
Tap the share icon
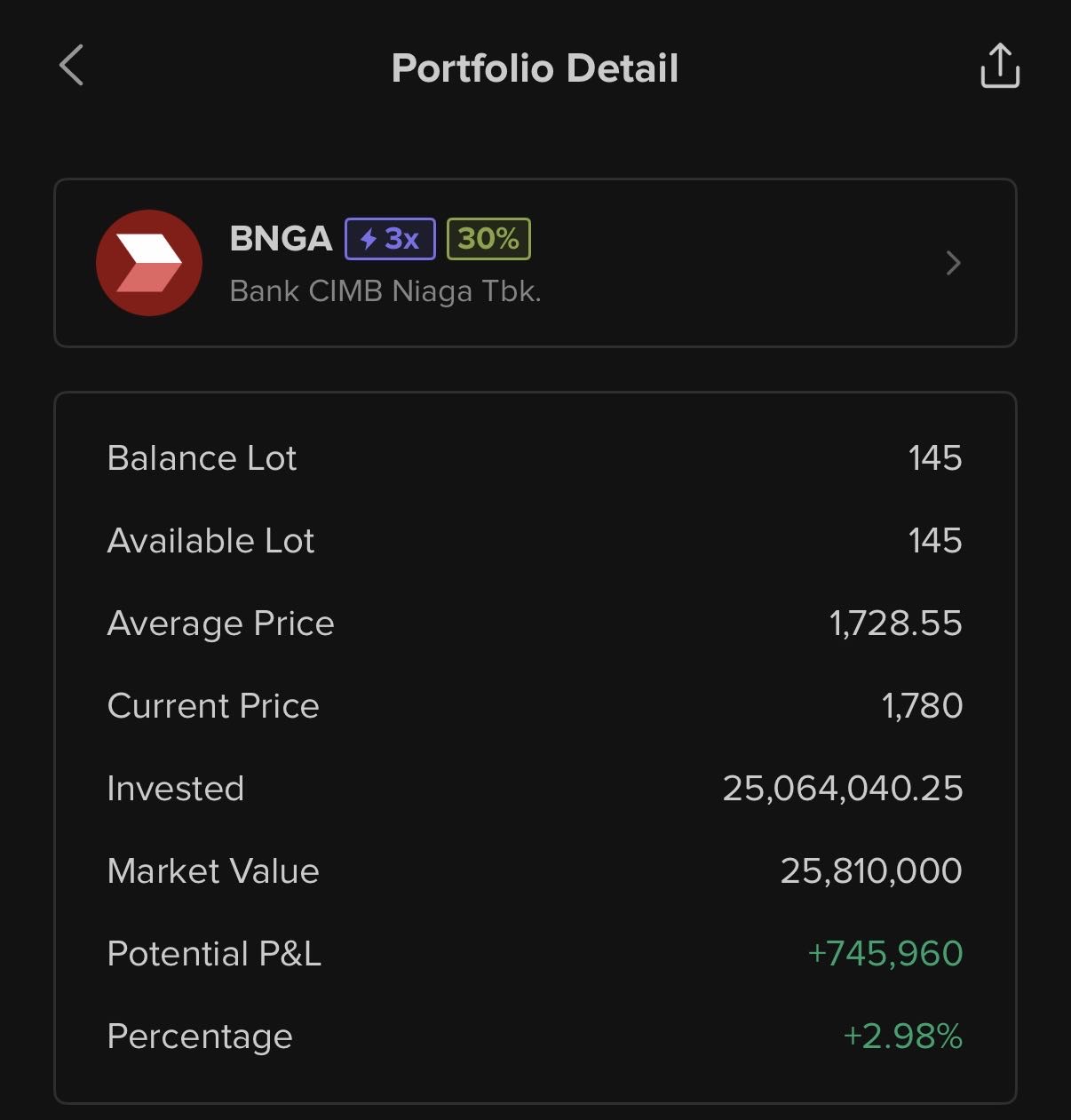[x=1000, y=67]
